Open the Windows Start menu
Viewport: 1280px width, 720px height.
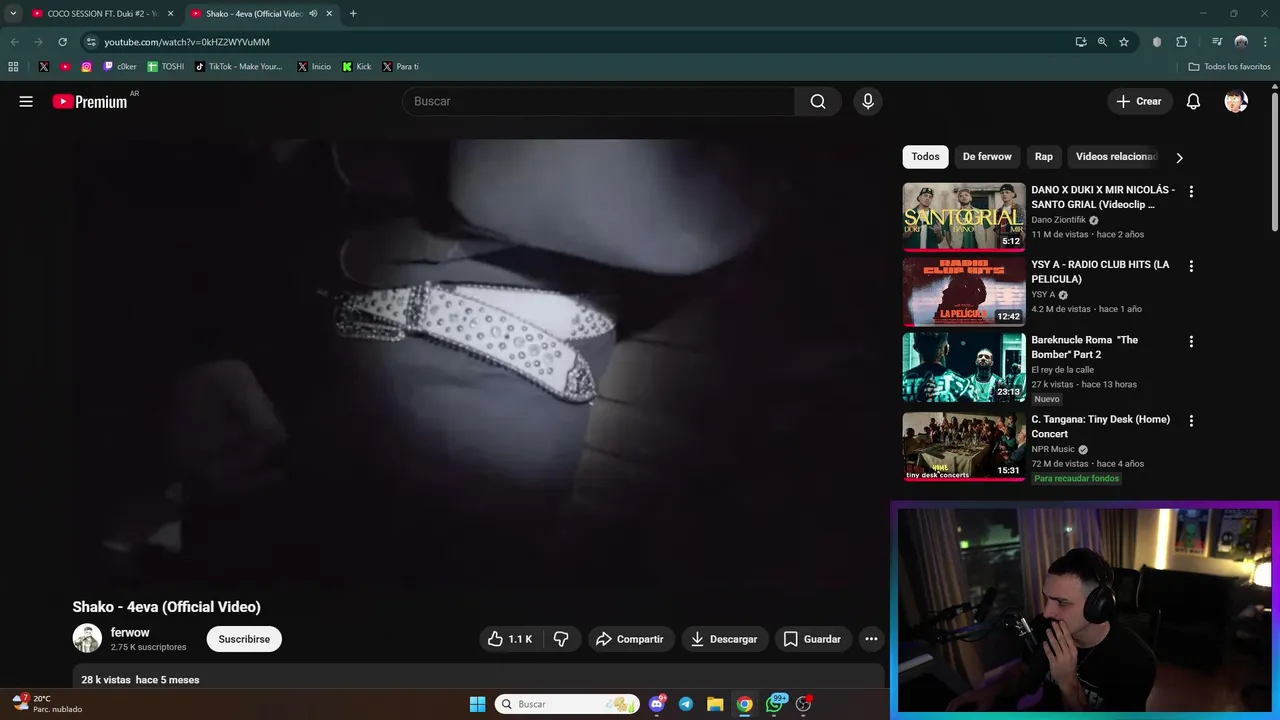coord(477,704)
